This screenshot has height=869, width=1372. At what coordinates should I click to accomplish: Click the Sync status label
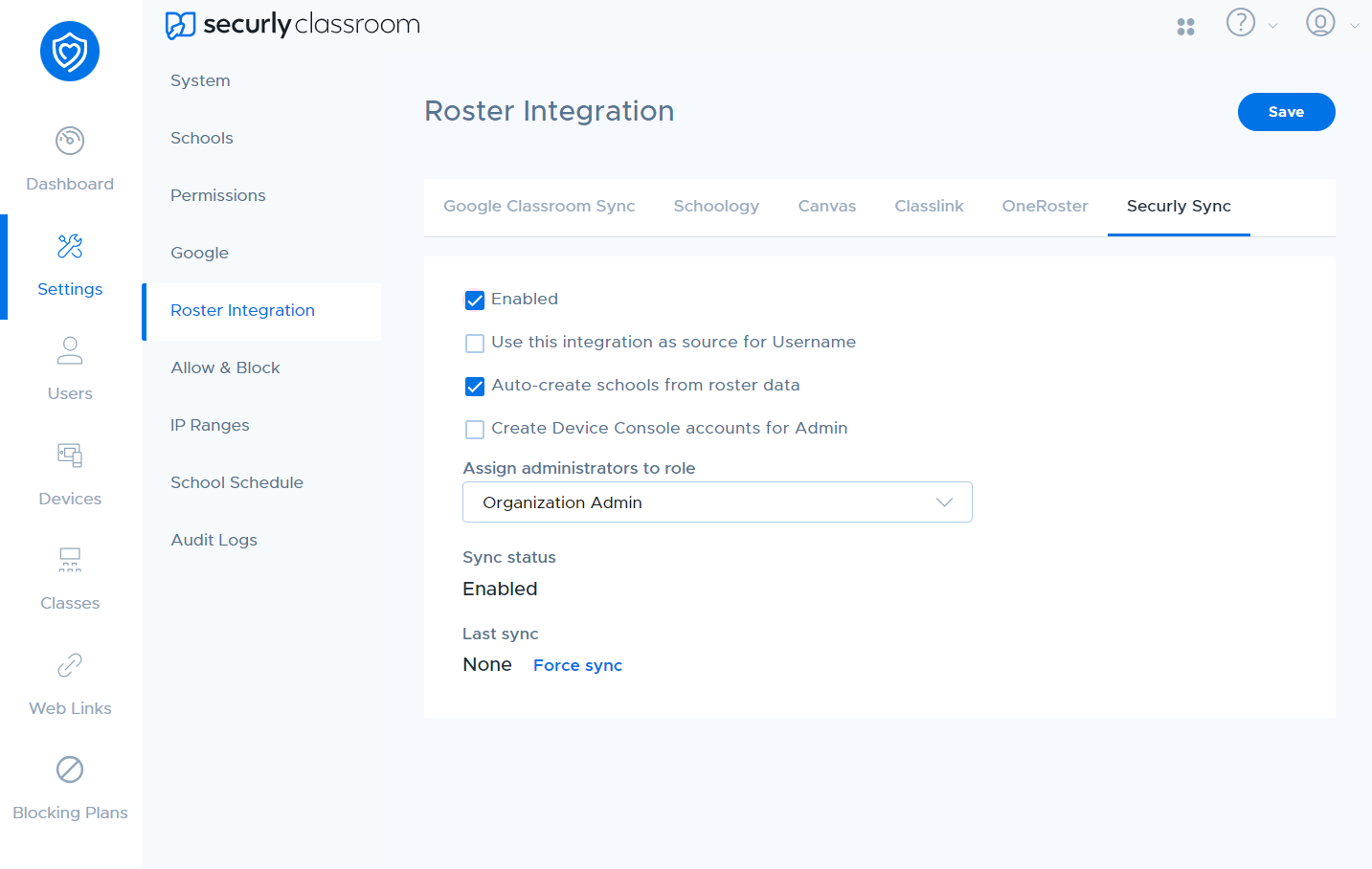[509, 557]
